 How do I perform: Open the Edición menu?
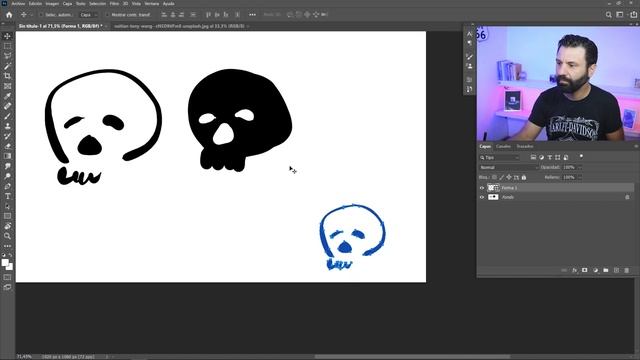click(35, 4)
